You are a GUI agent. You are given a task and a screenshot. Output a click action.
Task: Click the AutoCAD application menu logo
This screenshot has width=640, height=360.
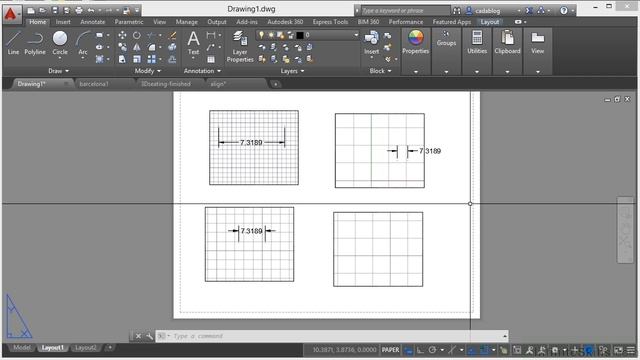11,14
